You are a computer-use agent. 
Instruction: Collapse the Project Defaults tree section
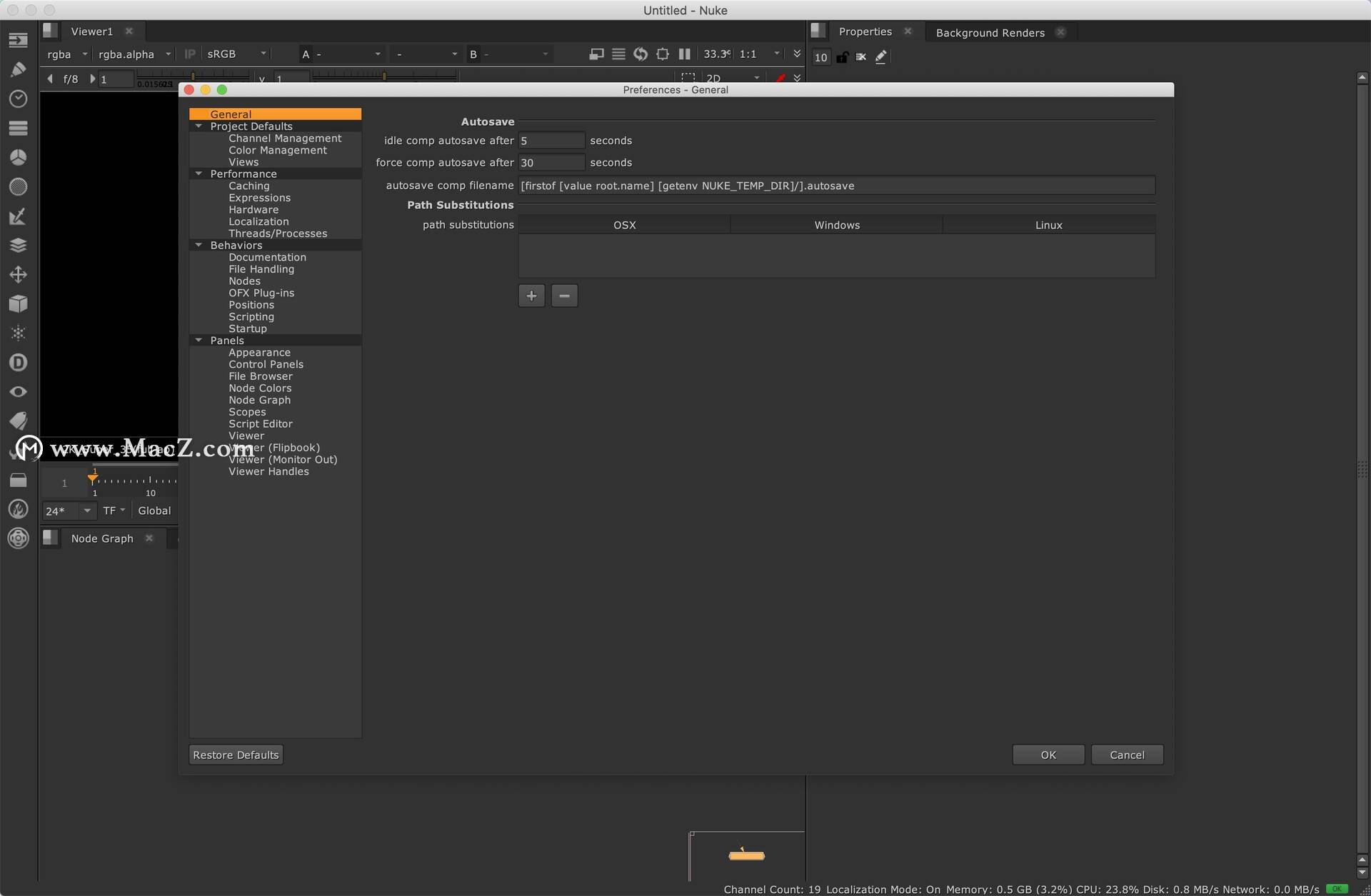[199, 126]
